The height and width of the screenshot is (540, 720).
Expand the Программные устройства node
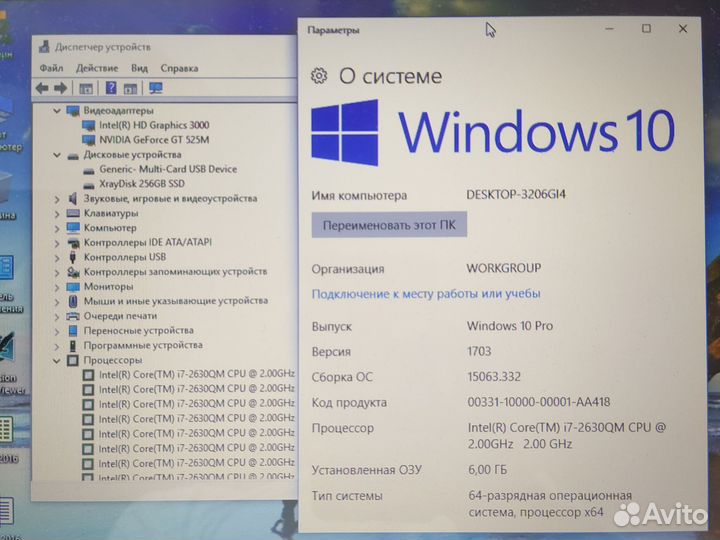point(57,346)
